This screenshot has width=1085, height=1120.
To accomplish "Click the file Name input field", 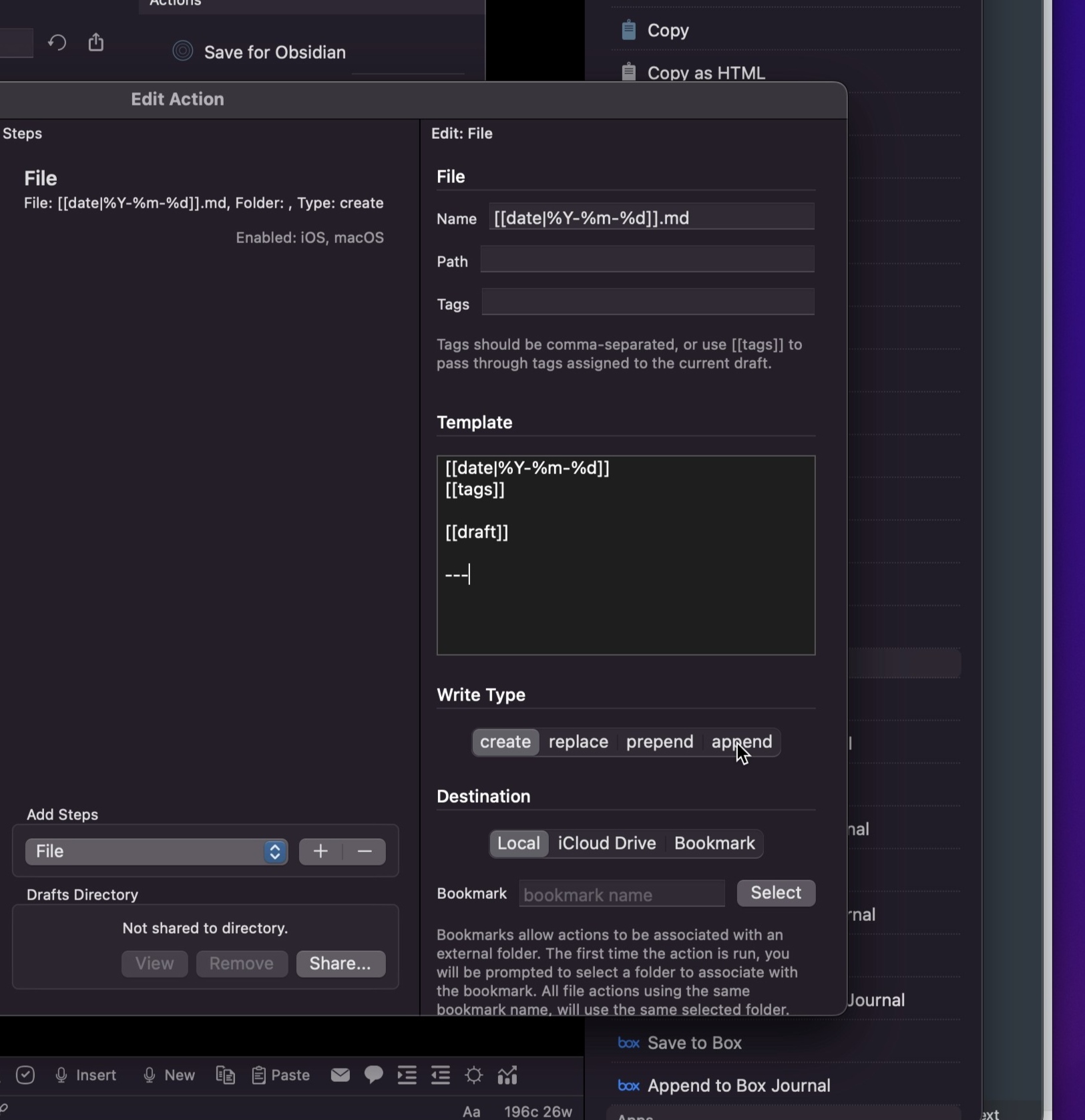I will 652,217.
